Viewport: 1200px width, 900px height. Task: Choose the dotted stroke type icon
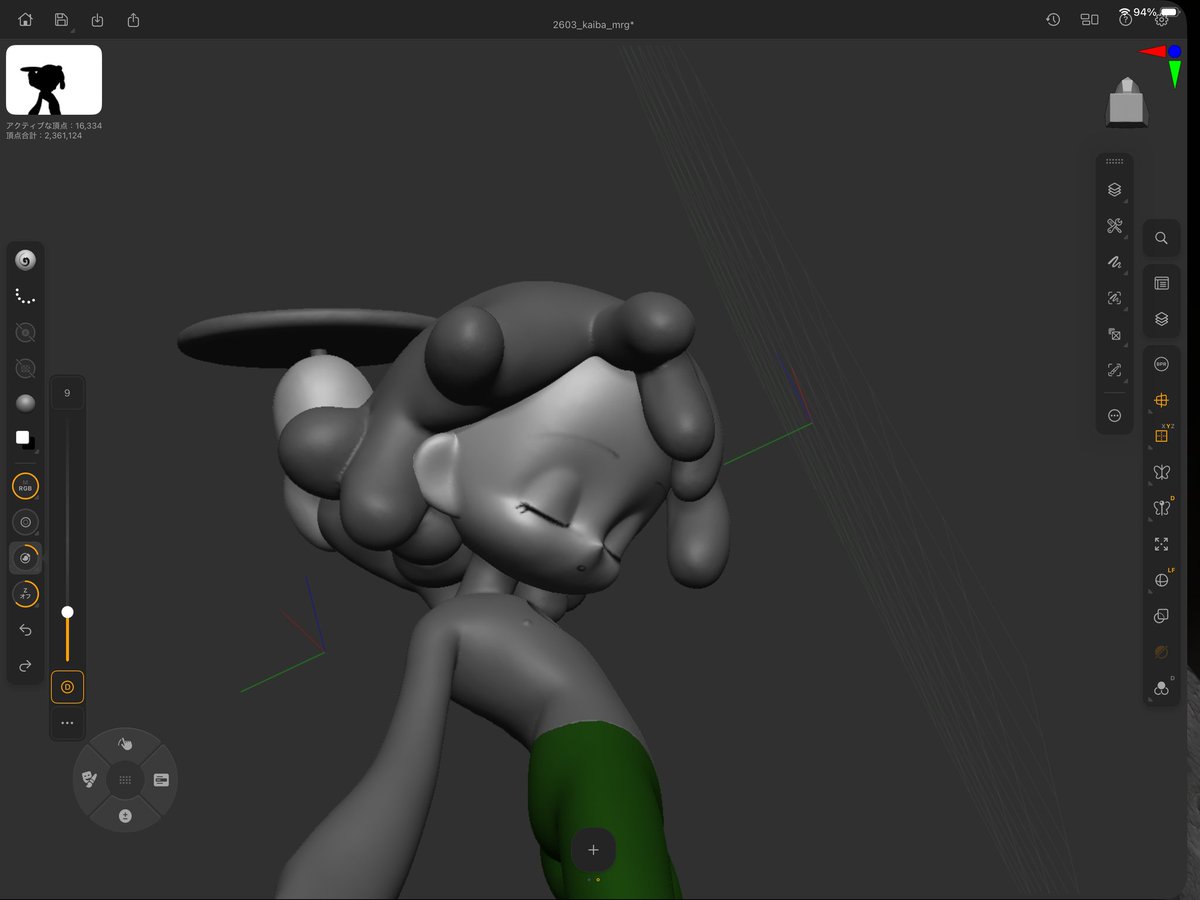pyautogui.click(x=26, y=296)
